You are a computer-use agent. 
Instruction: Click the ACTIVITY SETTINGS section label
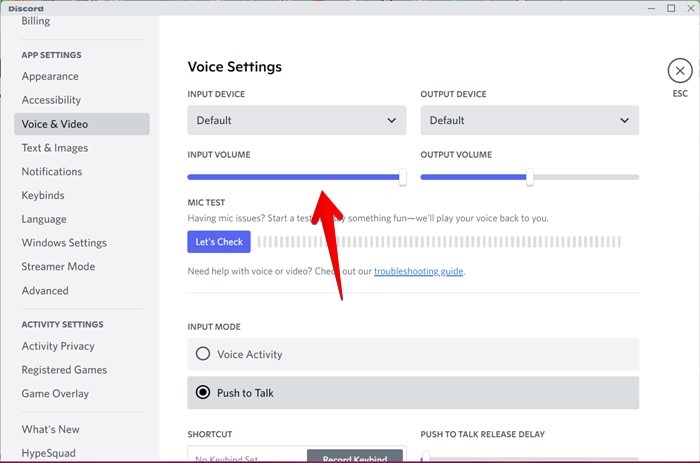coord(62,325)
